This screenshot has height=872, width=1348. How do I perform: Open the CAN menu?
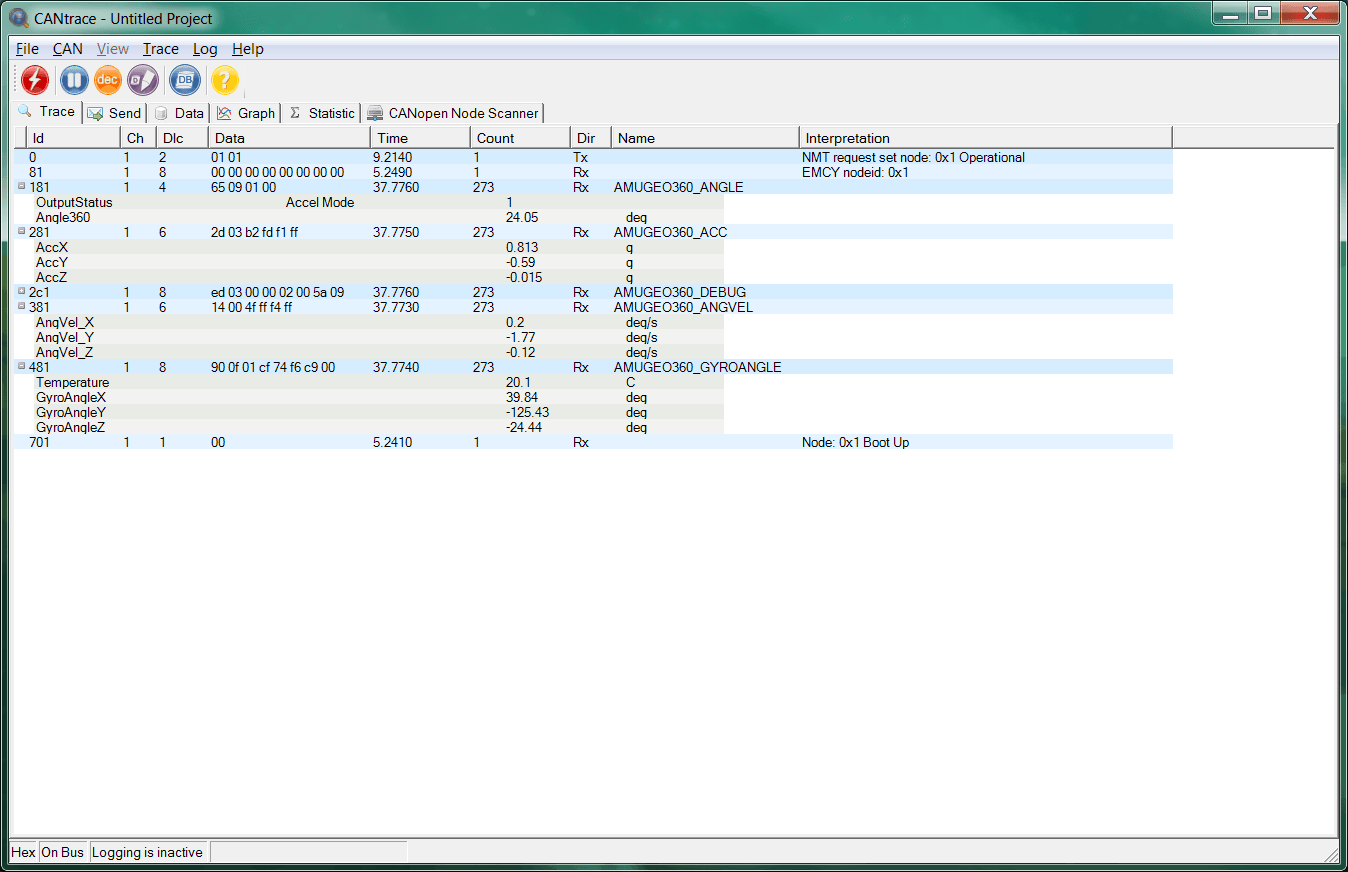68,49
